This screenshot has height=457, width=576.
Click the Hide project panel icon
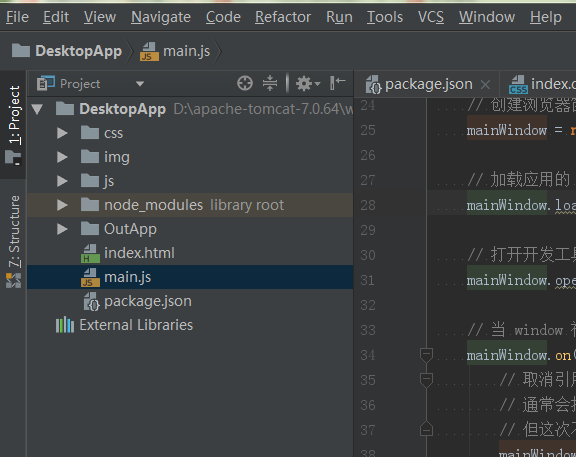pyautogui.click(x=338, y=83)
